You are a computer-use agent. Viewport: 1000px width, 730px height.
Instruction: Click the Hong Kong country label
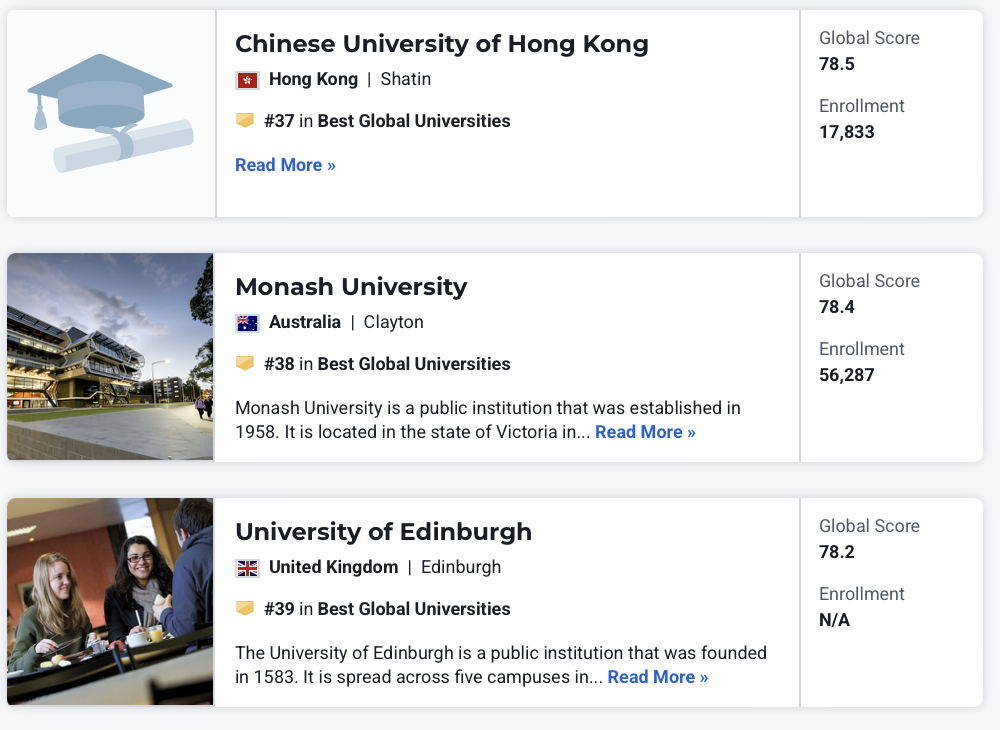tap(313, 79)
